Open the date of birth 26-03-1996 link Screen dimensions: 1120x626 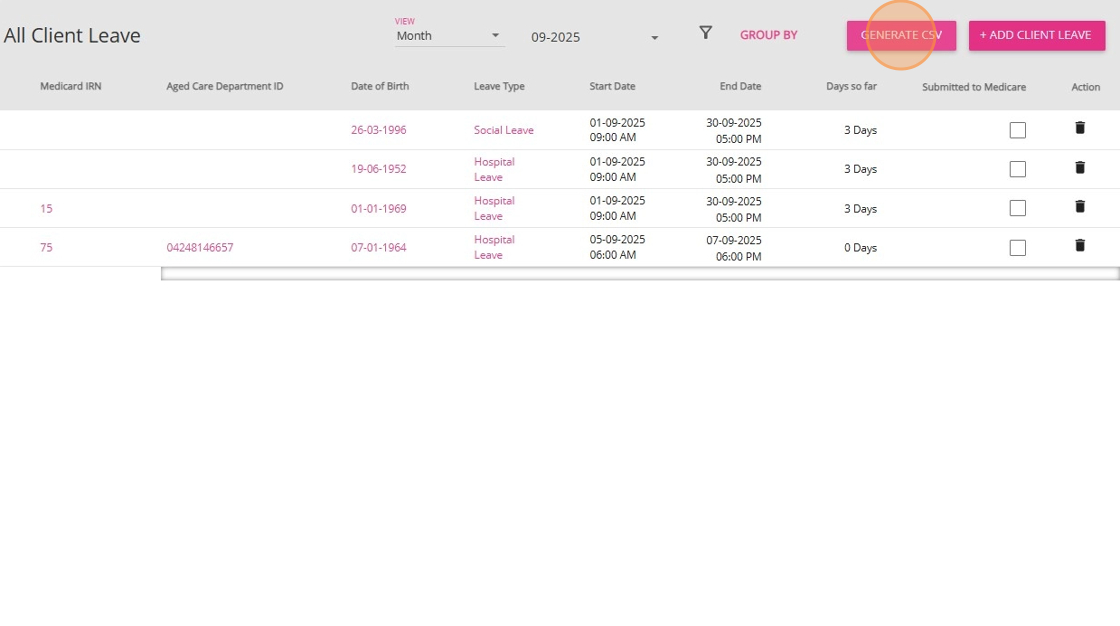coord(379,130)
